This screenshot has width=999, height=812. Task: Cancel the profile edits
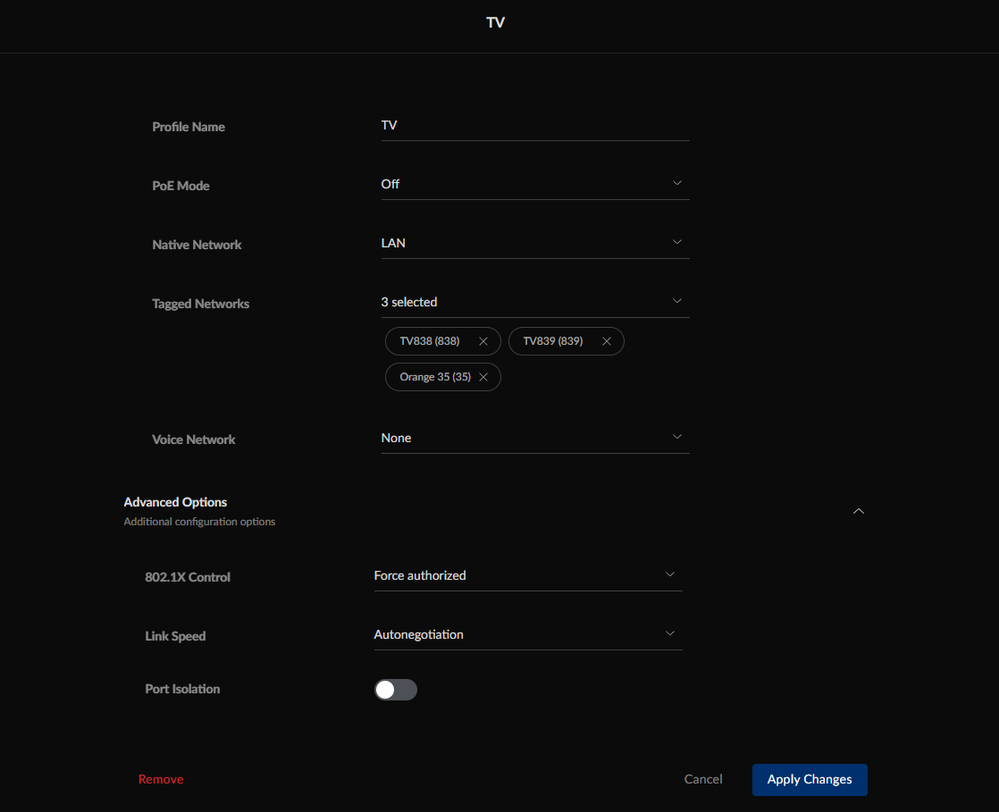click(x=703, y=779)
